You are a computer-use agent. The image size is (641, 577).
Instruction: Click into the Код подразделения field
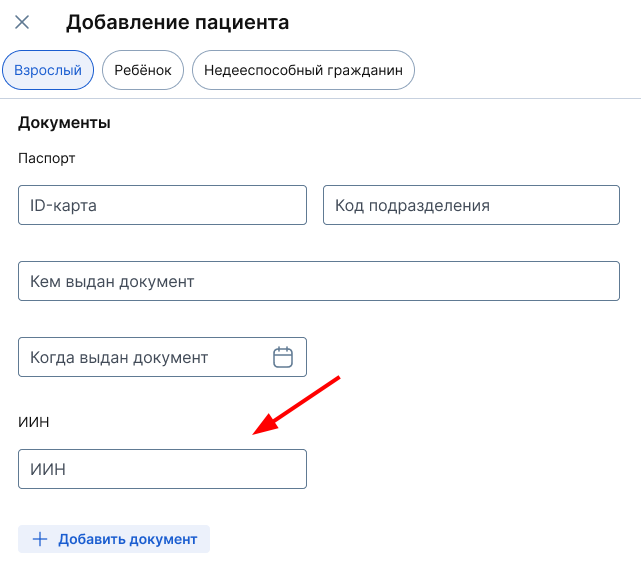pyautogui.click(x=471, y=205)
